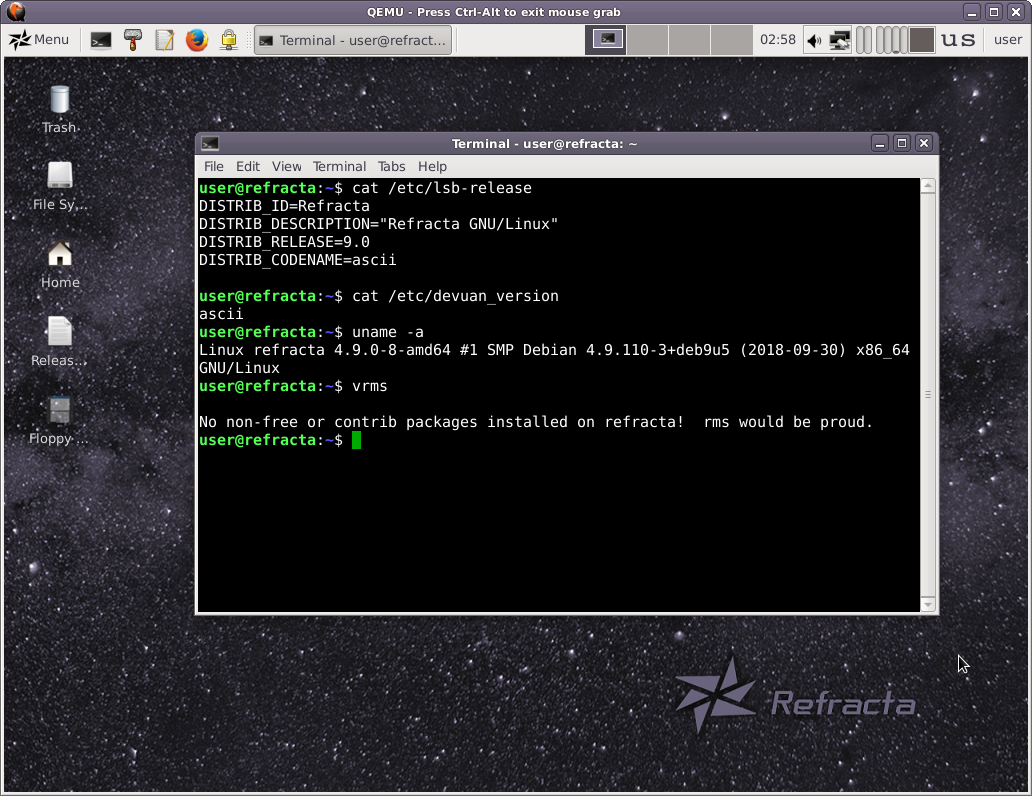Open the hammer tool panel launcher

(133, 40)
